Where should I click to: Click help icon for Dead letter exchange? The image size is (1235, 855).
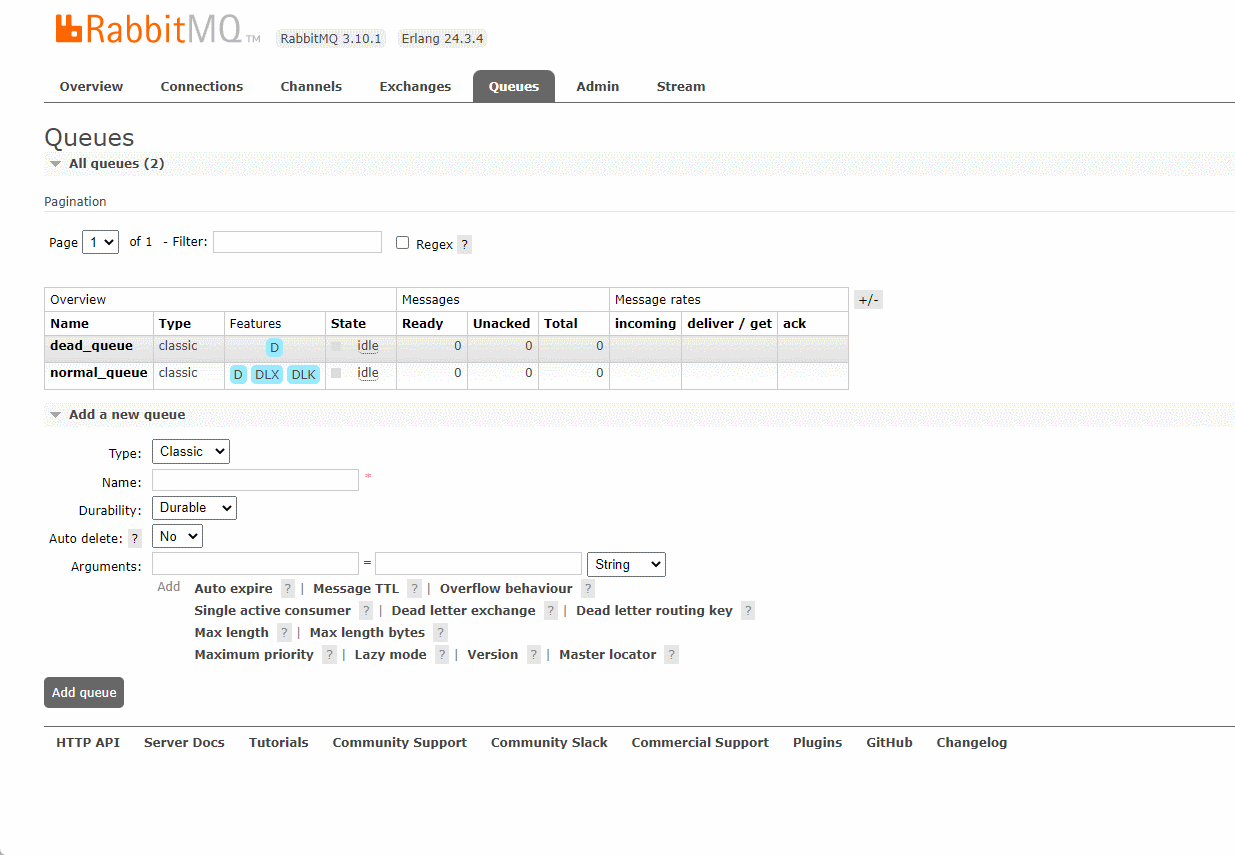tap(550, 610)
